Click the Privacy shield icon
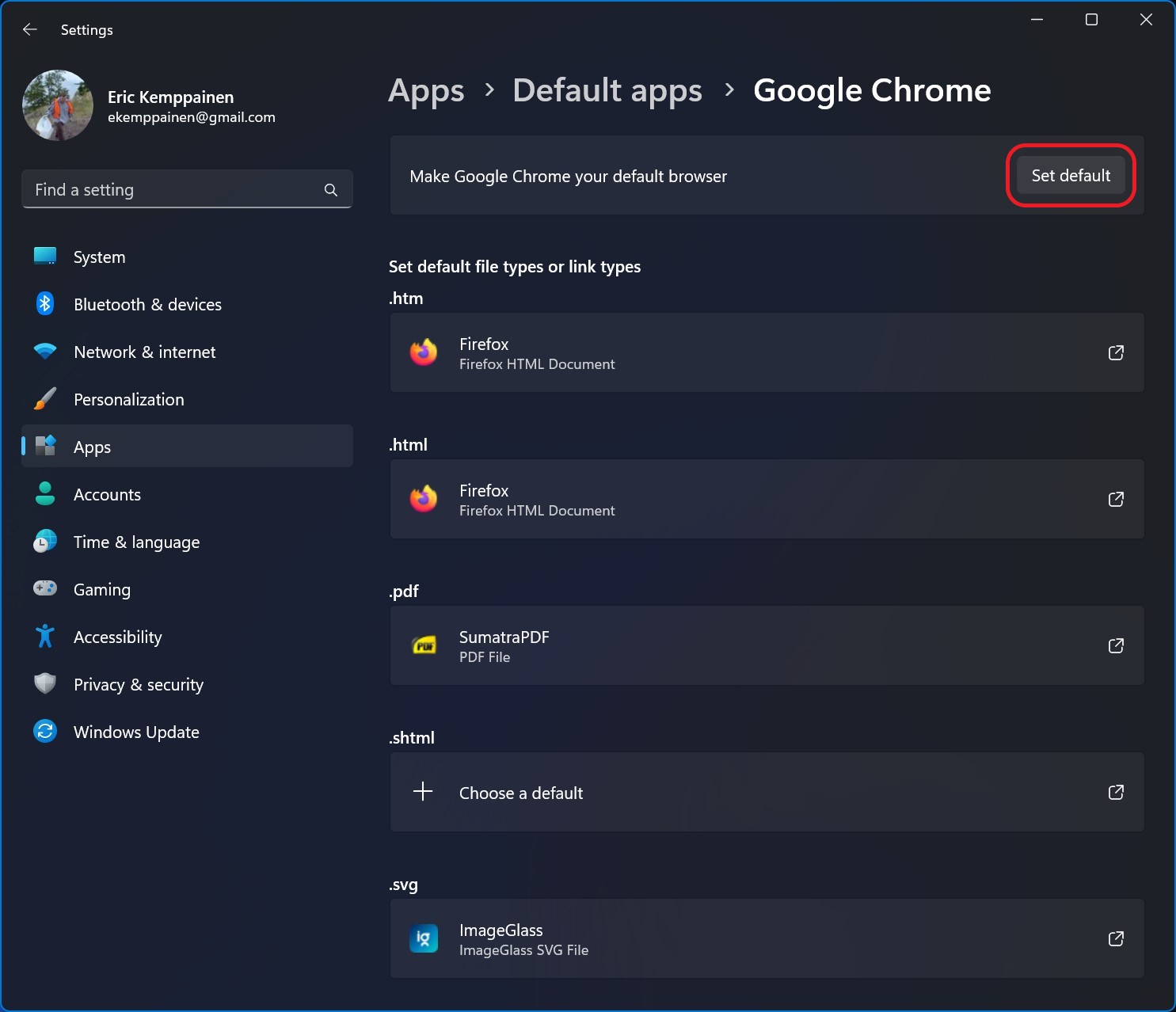 click(x=45, y=684)
